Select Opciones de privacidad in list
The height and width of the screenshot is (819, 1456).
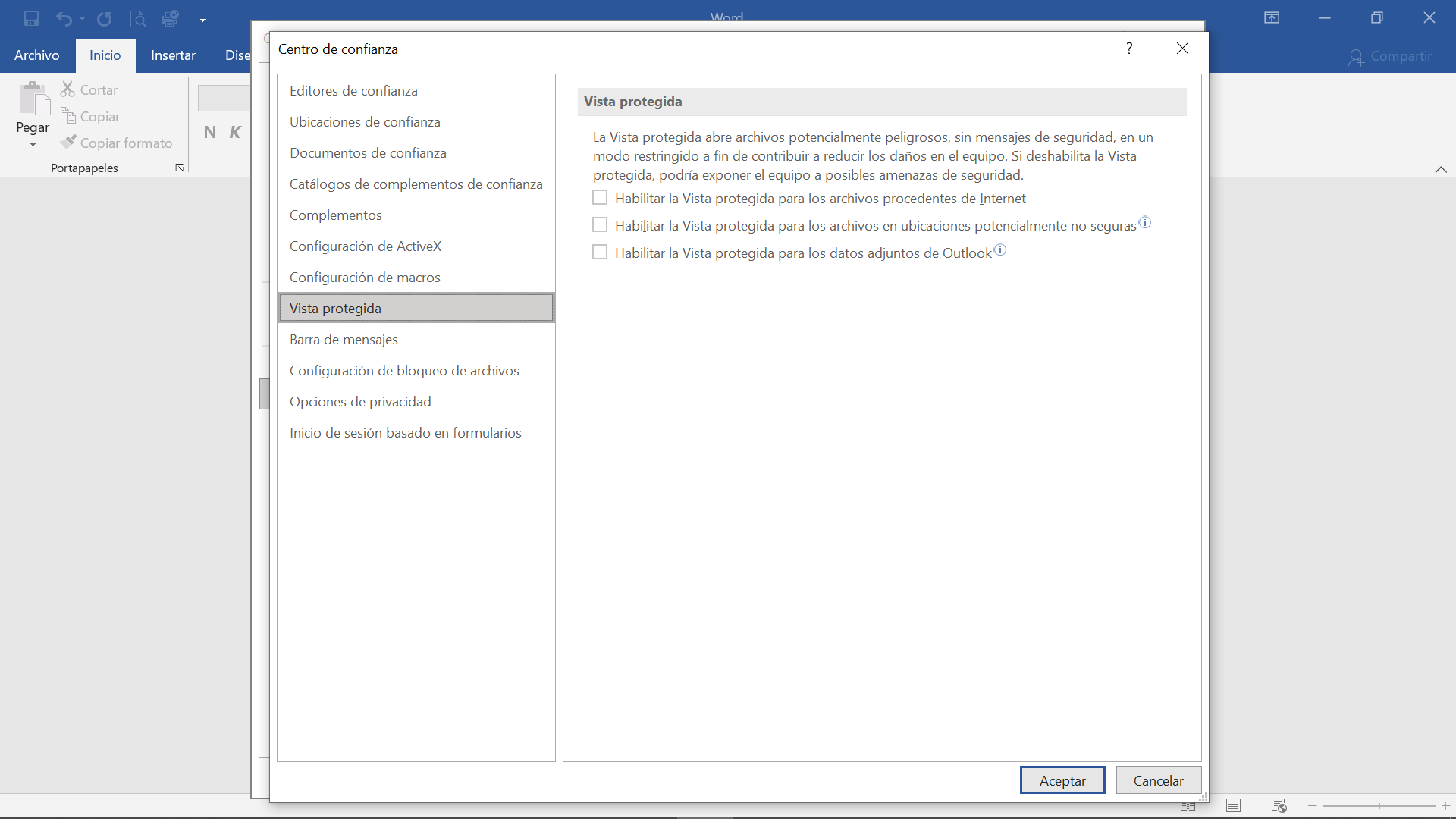point(360,402)
